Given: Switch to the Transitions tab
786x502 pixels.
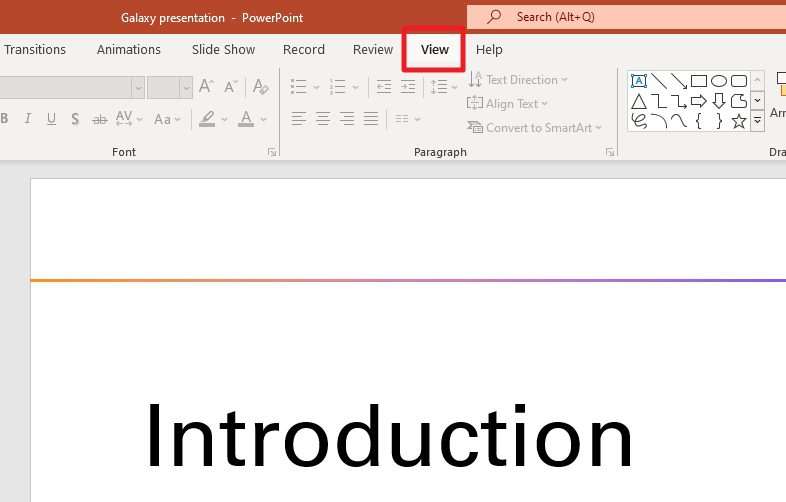Looking at the screenshot, I should coord(35,50).
